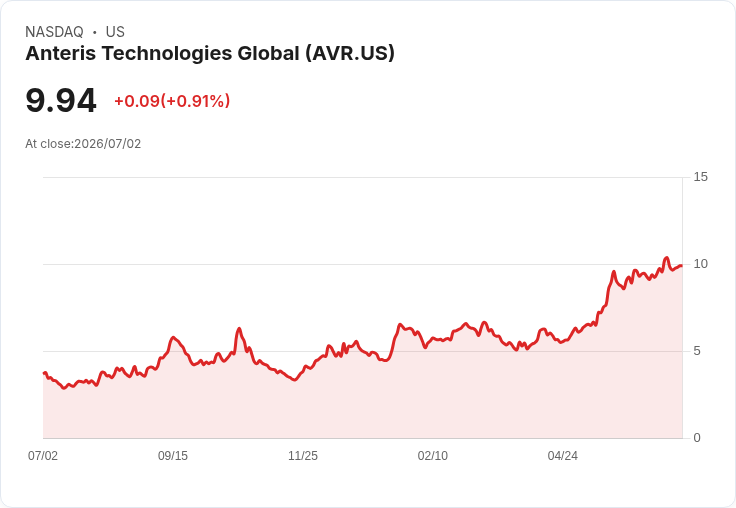This screenshot has height=508, width=736.
Task: Click the sharp spike between 09/15 and 11/25
Action: coord(239,329)
